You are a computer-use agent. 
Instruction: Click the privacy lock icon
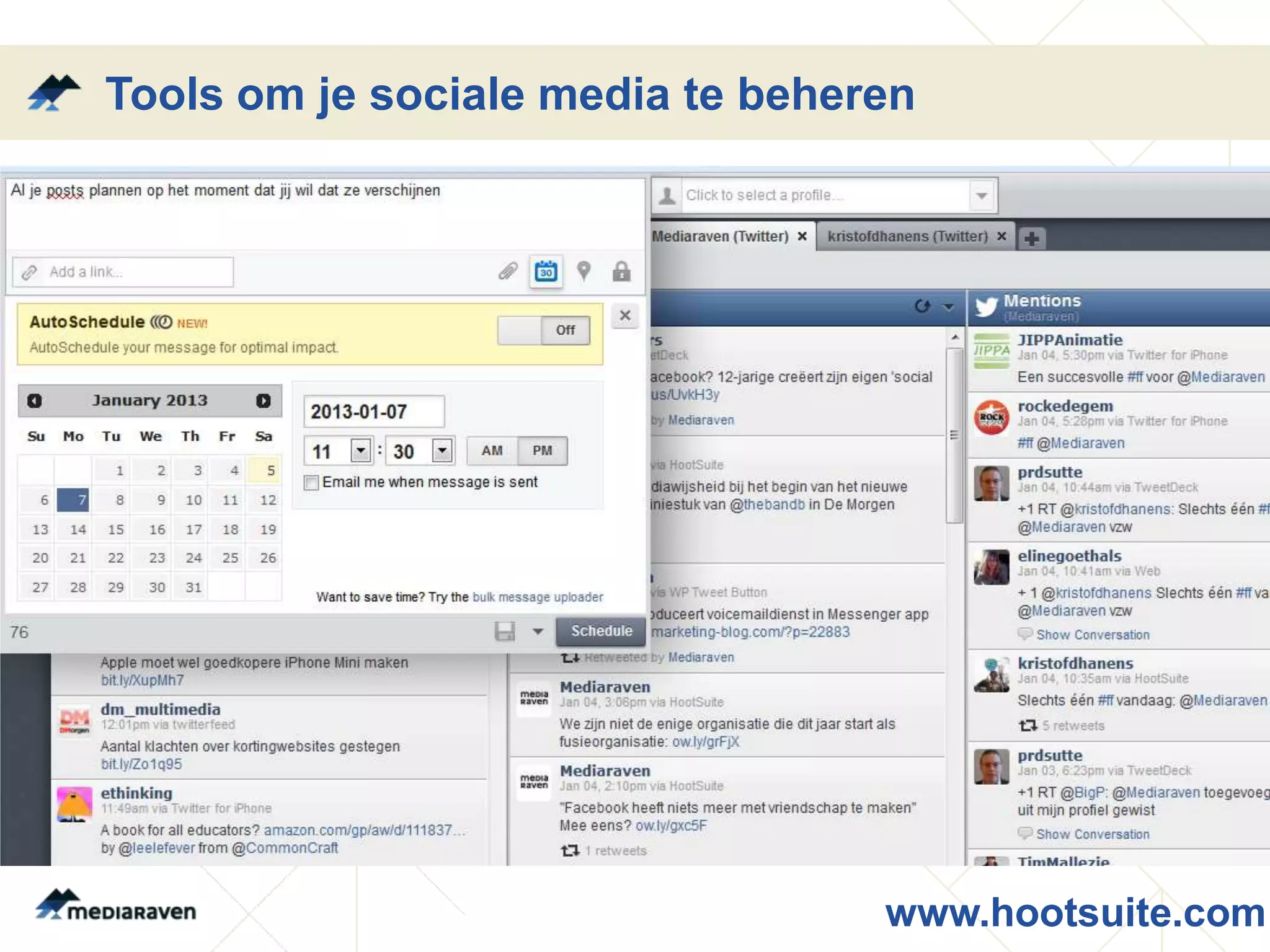pyautogui.click(x=621, y=271)
